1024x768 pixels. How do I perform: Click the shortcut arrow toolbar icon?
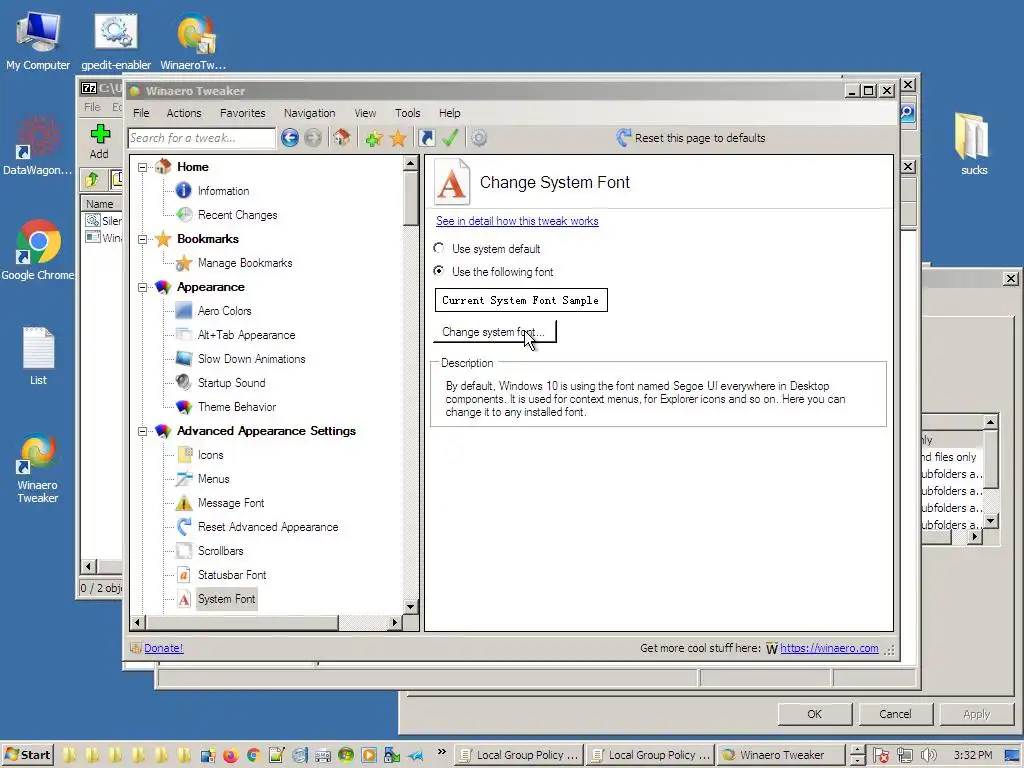(x=426, y=138)
